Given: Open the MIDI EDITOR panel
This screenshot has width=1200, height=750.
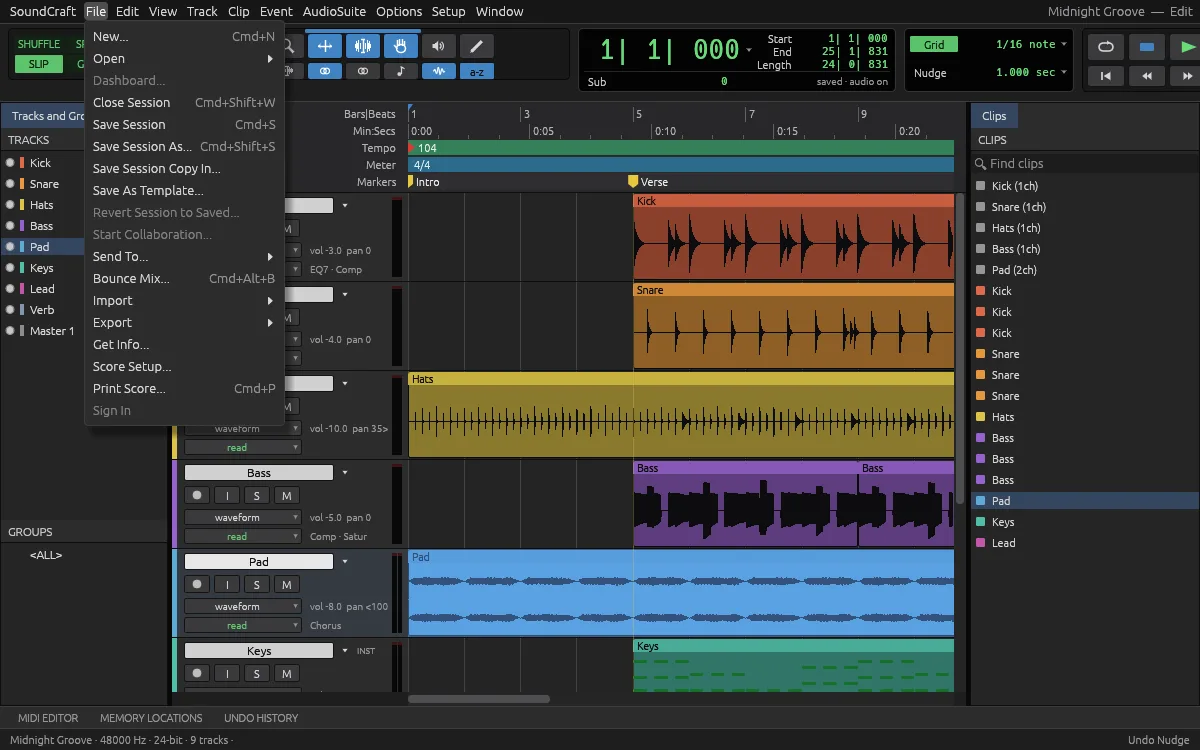Looking at the screenshot, I should pos(48,718).
